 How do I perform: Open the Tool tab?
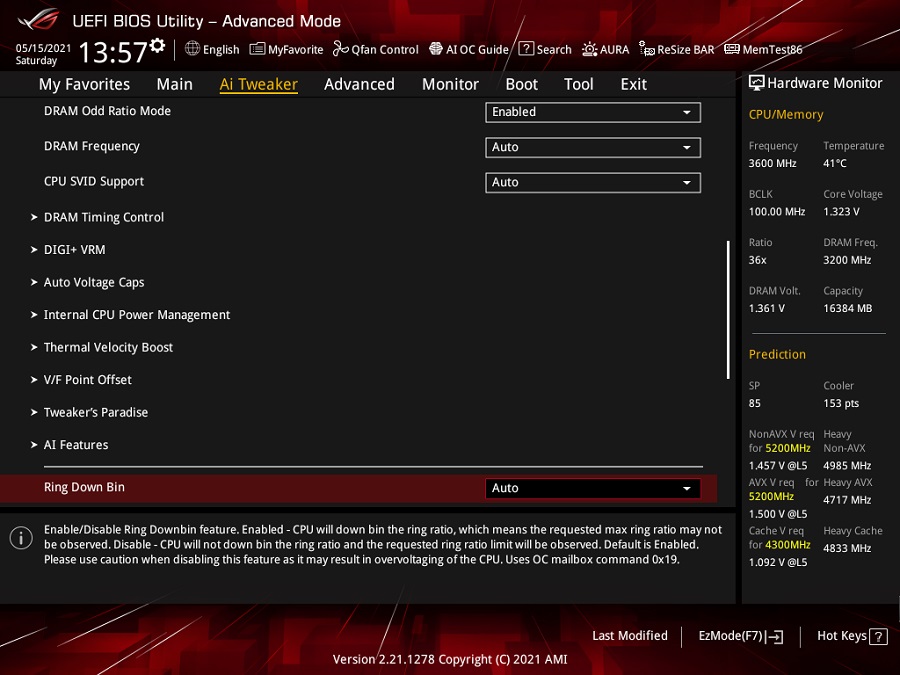pos(579,84)
